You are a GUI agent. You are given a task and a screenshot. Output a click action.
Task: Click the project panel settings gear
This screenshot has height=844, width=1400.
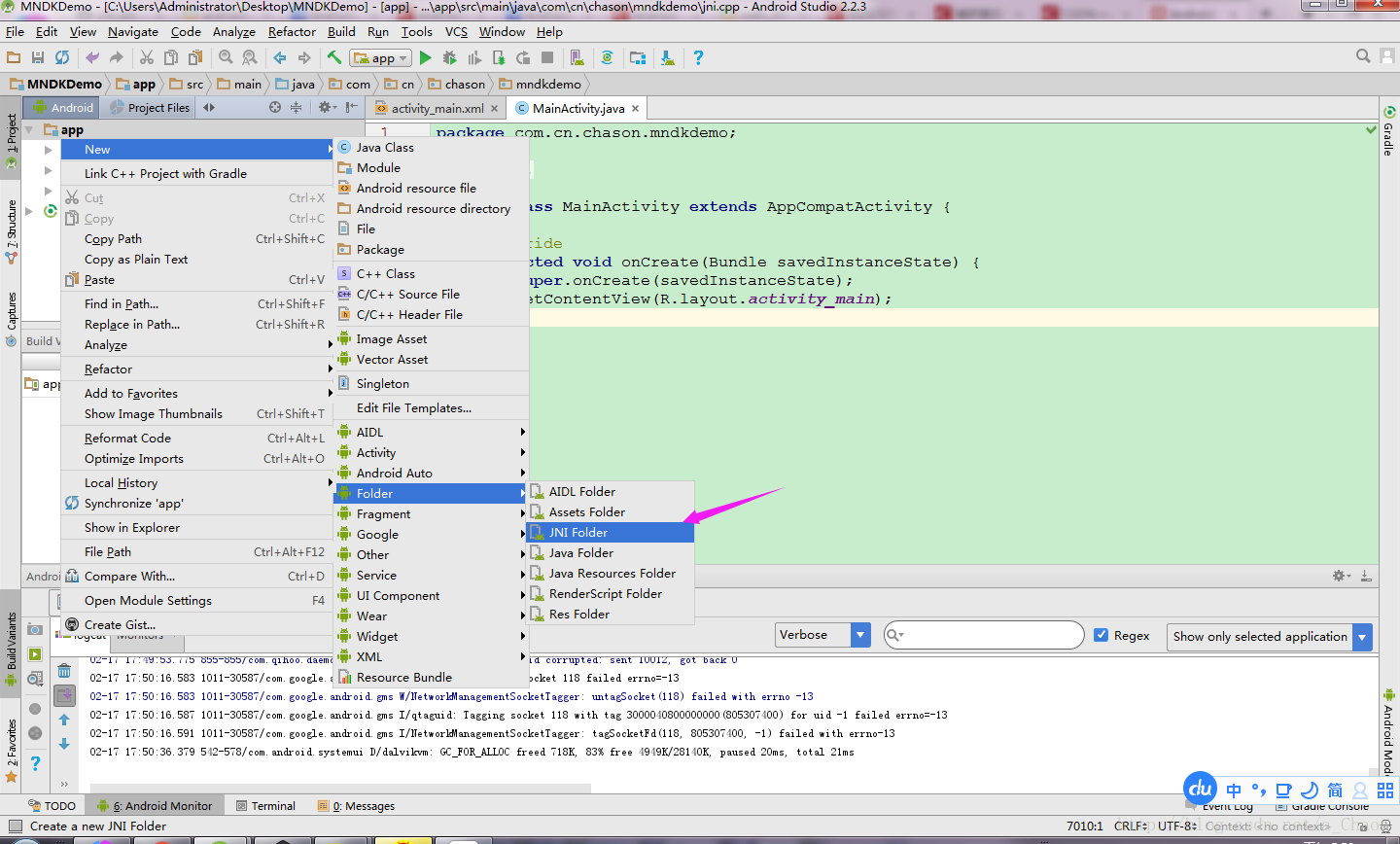point(326,107)
